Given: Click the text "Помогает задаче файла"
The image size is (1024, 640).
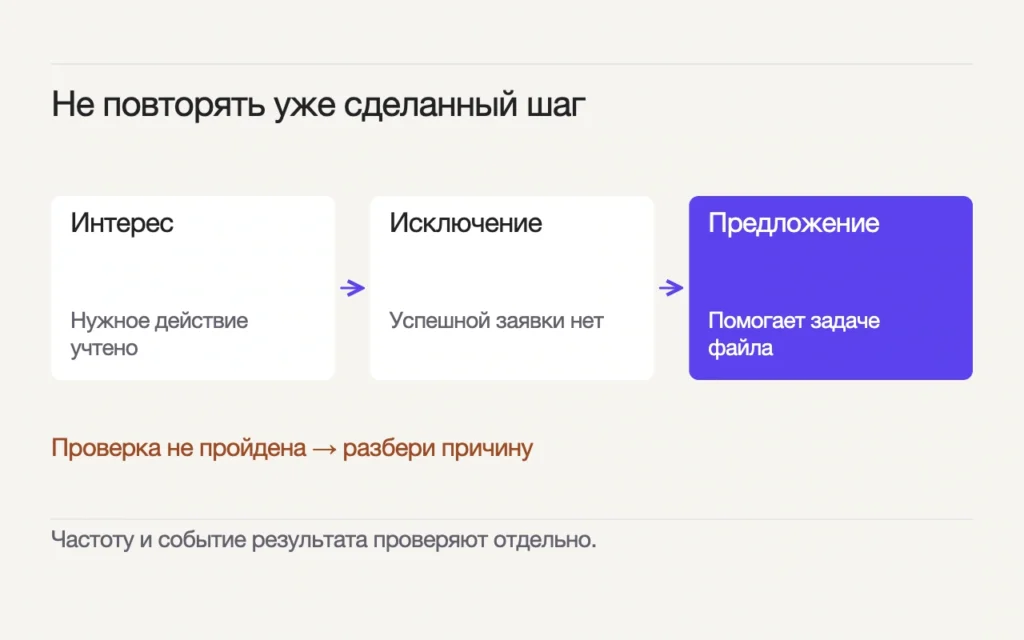Looking at the screenshot, I should (793, 334).
